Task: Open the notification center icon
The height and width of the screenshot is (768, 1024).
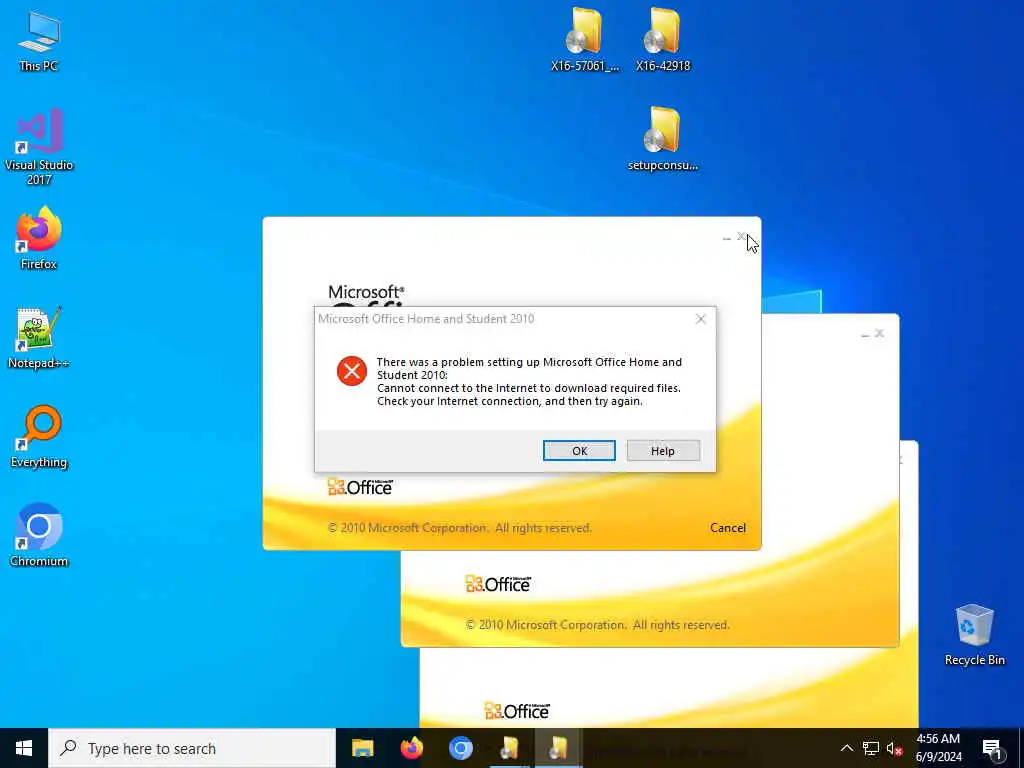Action: 992,748
